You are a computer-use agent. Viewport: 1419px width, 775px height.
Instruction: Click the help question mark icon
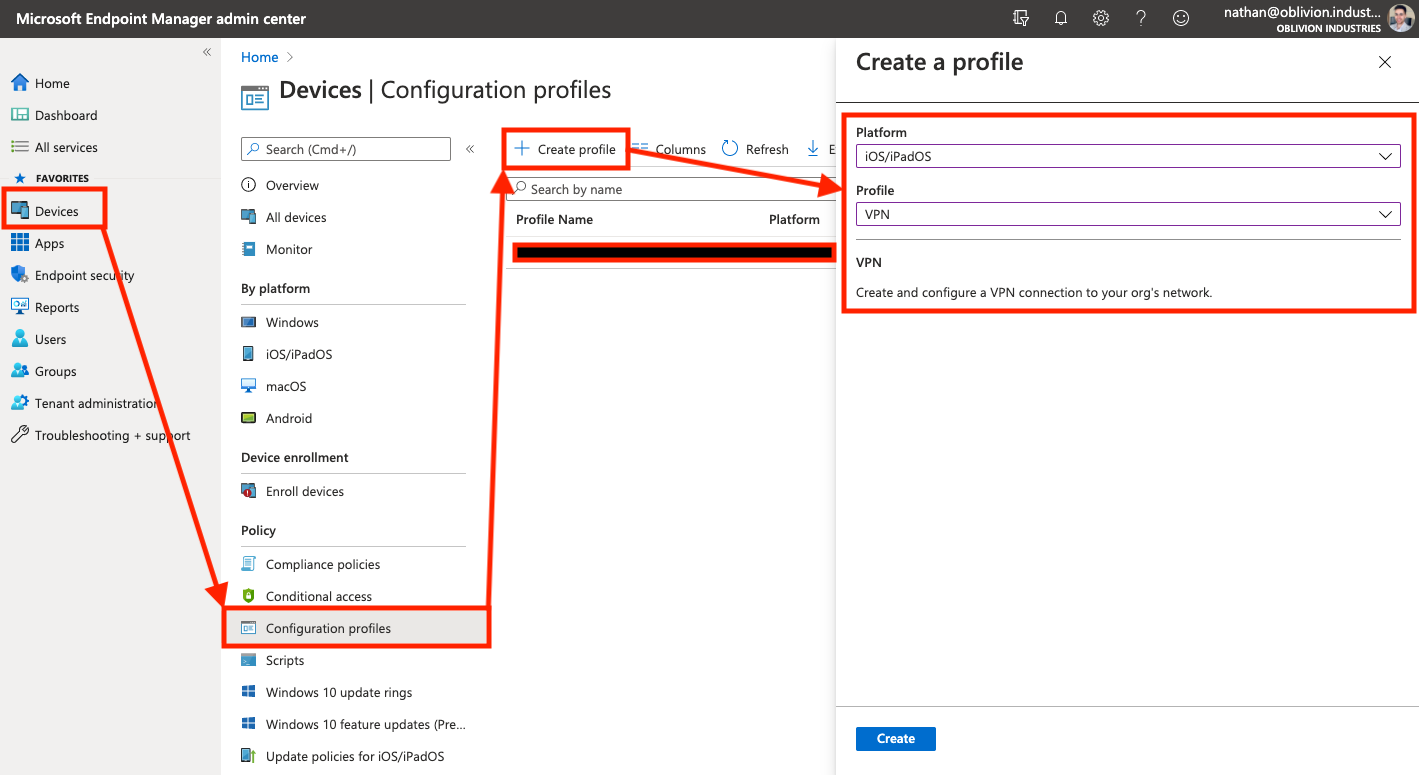pyautogui.click(x=1141, y=18)
